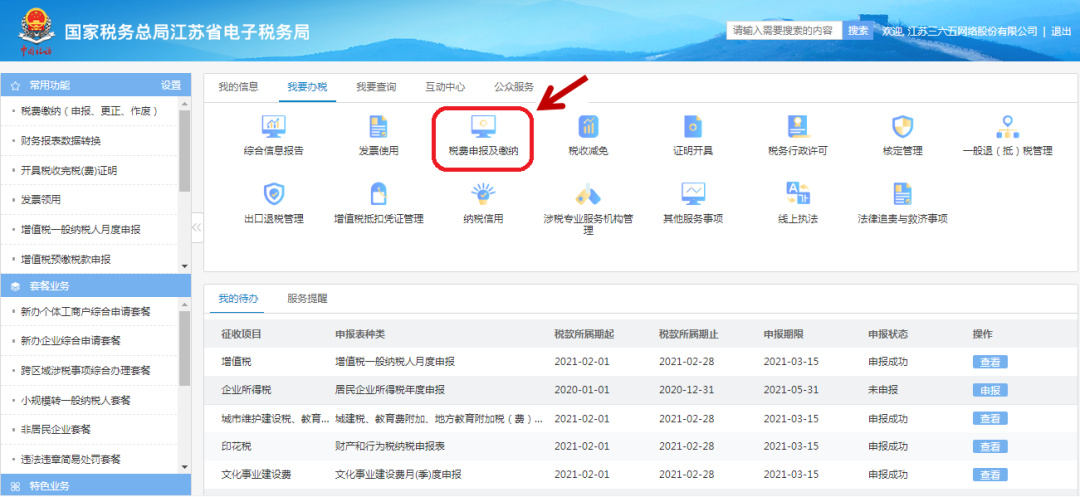The image size is (1080, 497).
Task: Click 居民企业所得税年度申报 table cell
Action: point(390,390)
